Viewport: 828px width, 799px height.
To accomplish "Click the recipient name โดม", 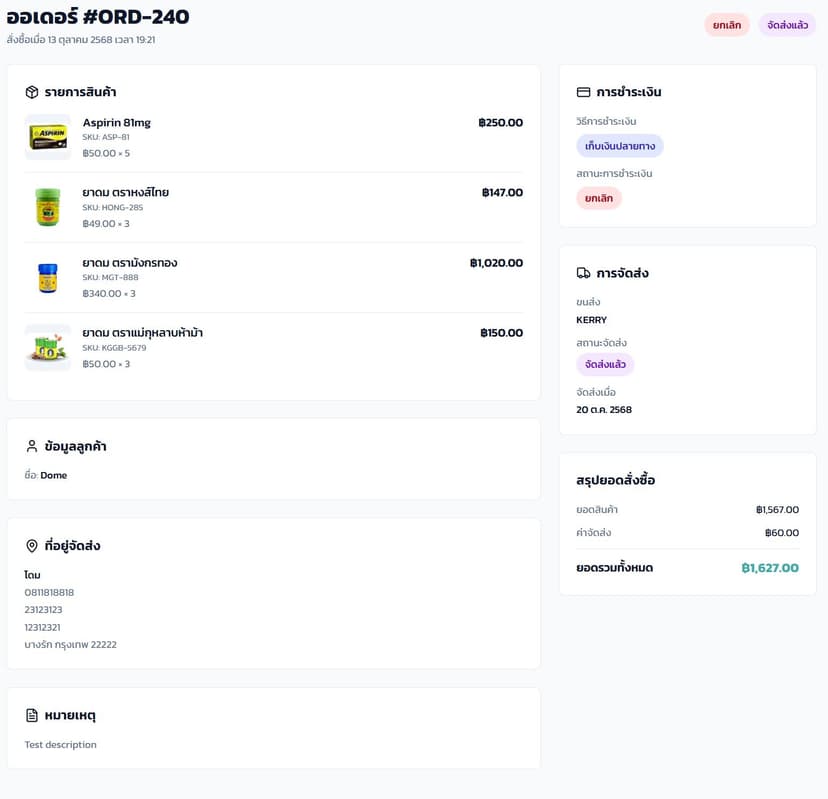I will click(32, 575).
